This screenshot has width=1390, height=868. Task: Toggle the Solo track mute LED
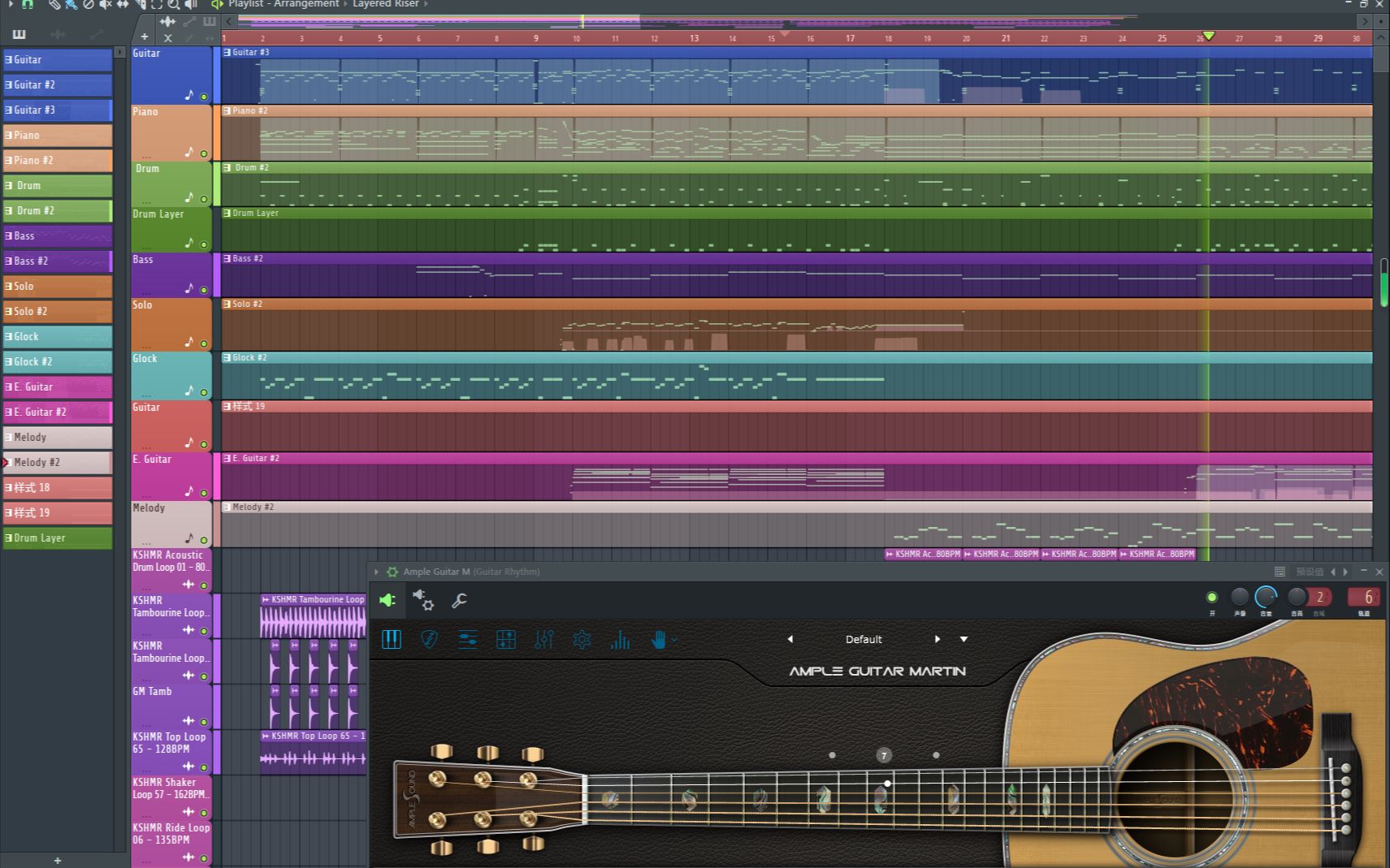(204, 343)
